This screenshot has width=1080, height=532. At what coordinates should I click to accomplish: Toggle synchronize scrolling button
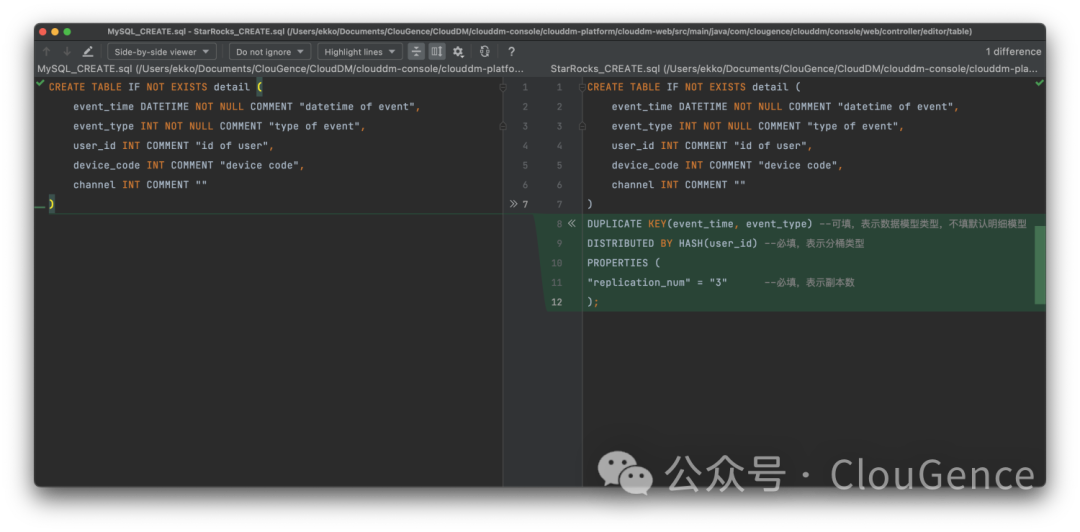[x=437, y=52]
